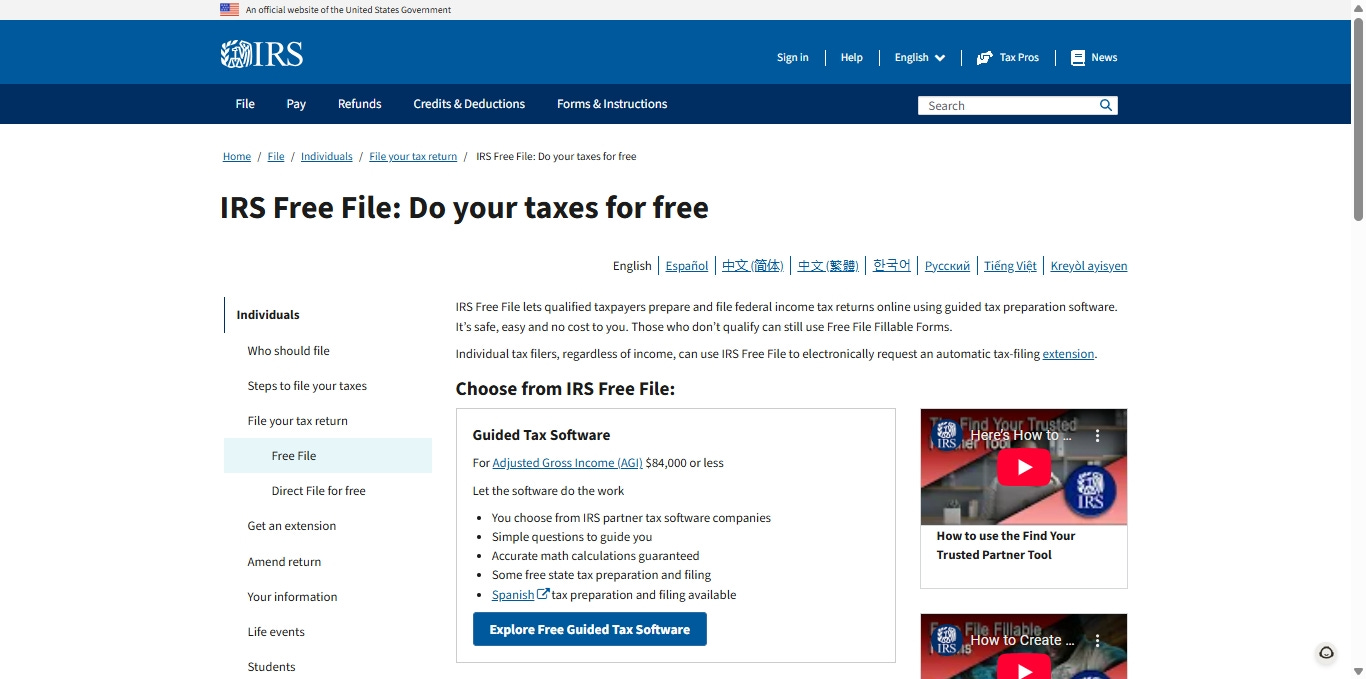The width and height of the screenshot is (1366, 679).
Task: Open the Forms & Instructions menu
Action: [612, 104]
